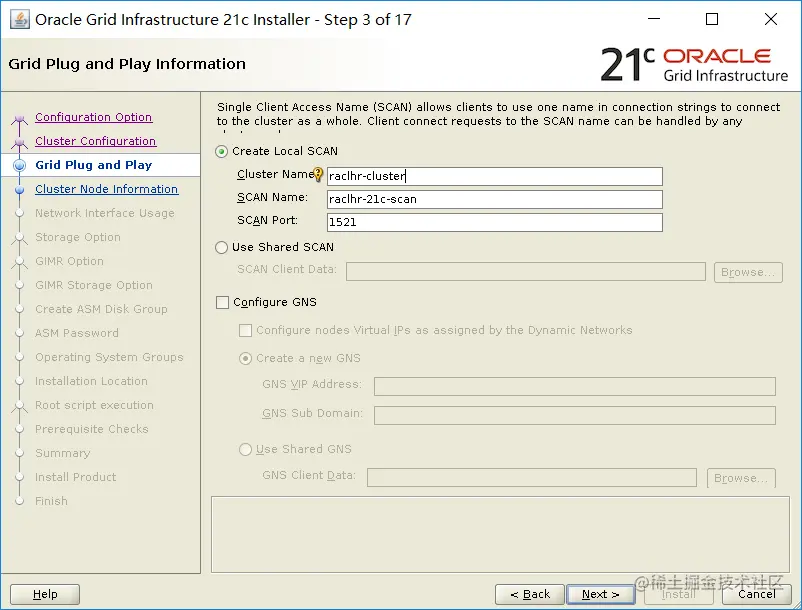The image size is (802, 610).
Task: Click Prerequisite Checks step
Action: pyautogui.click(x=92, y=430)
